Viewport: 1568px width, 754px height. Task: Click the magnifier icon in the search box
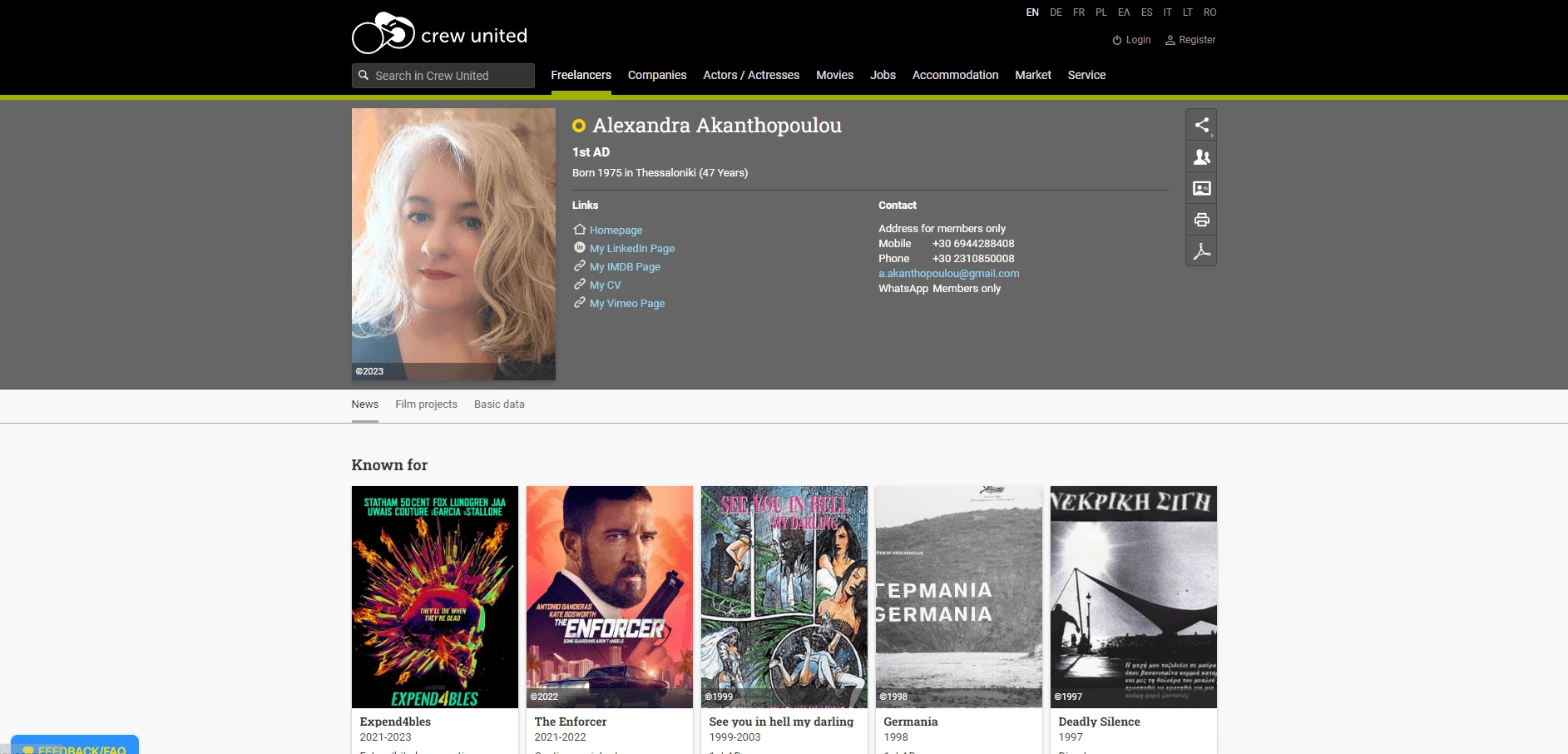click(x=364, y=76)
